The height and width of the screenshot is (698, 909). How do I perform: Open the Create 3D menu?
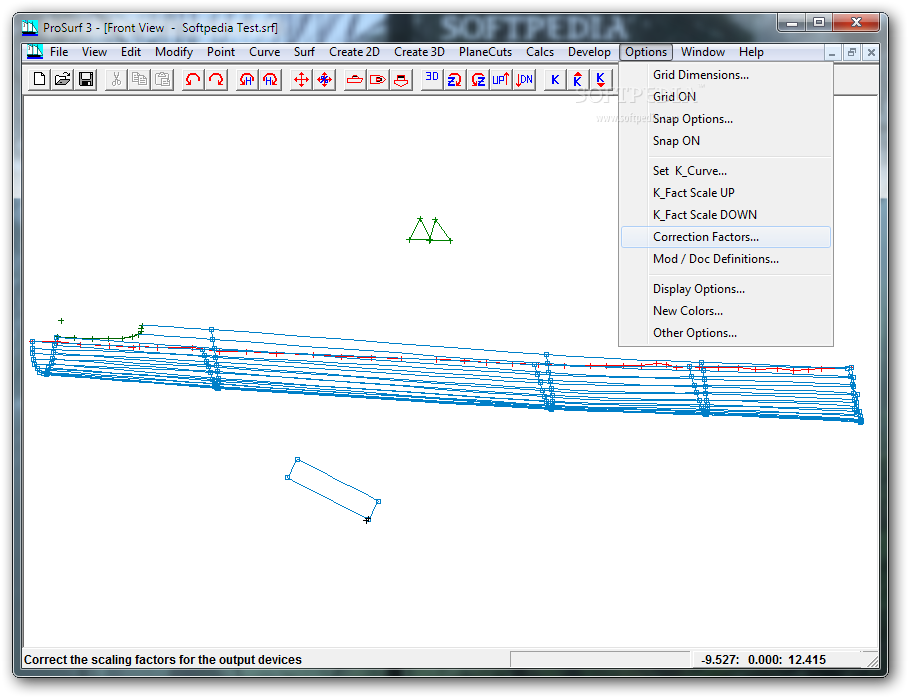point(419,52)
